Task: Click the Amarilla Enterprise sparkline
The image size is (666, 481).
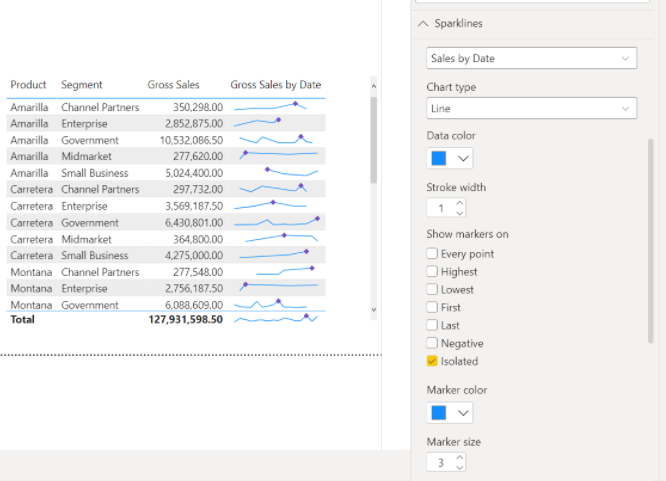Action: [x=257, y=122]
